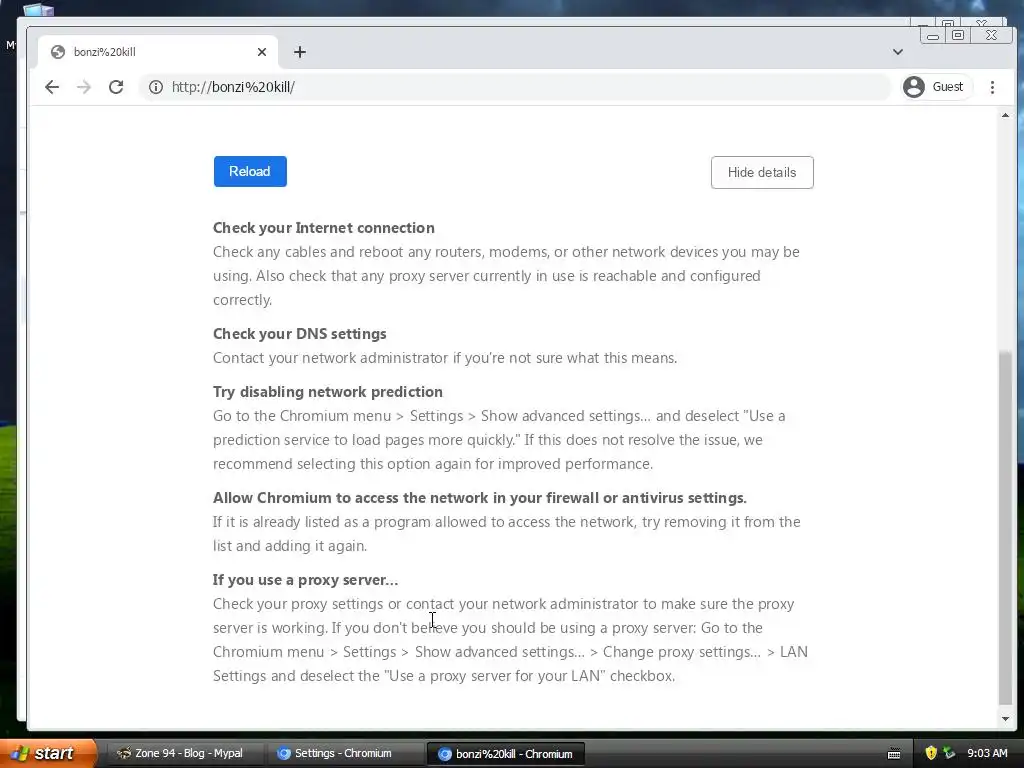The width and height of the screenshot is (1024, 768).
Task: Click the forward navigation arrow
Action: (x=84, y=87)
